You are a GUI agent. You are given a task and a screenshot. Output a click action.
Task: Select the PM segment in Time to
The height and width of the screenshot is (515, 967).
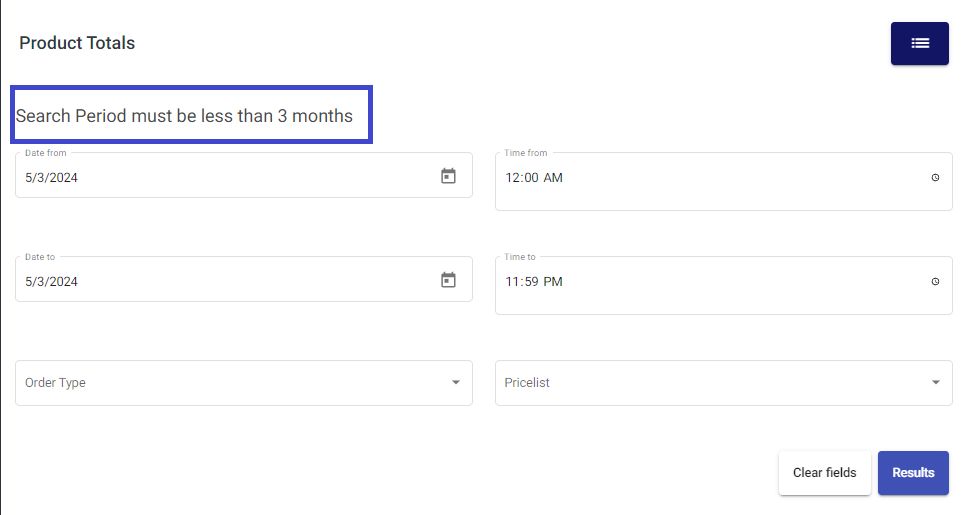tap(553, 282)
